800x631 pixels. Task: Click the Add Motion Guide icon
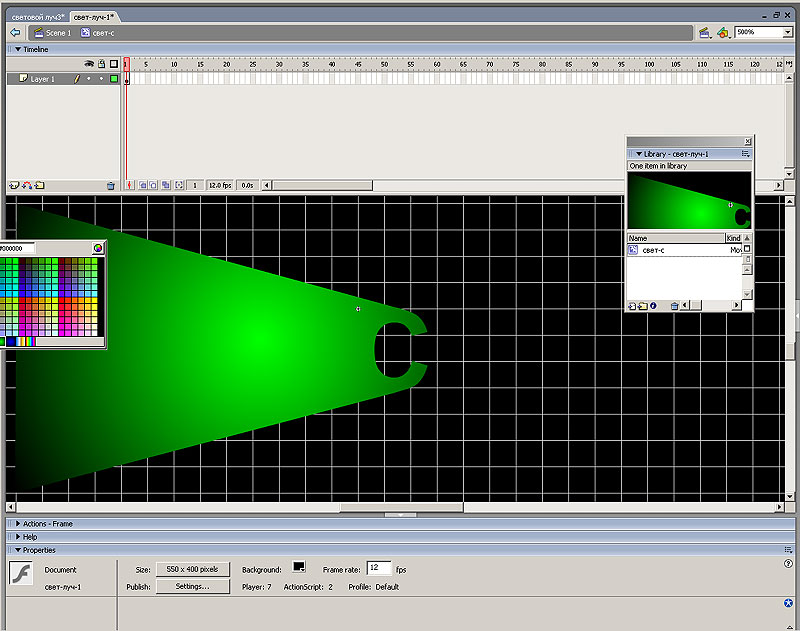pos(27,185)
